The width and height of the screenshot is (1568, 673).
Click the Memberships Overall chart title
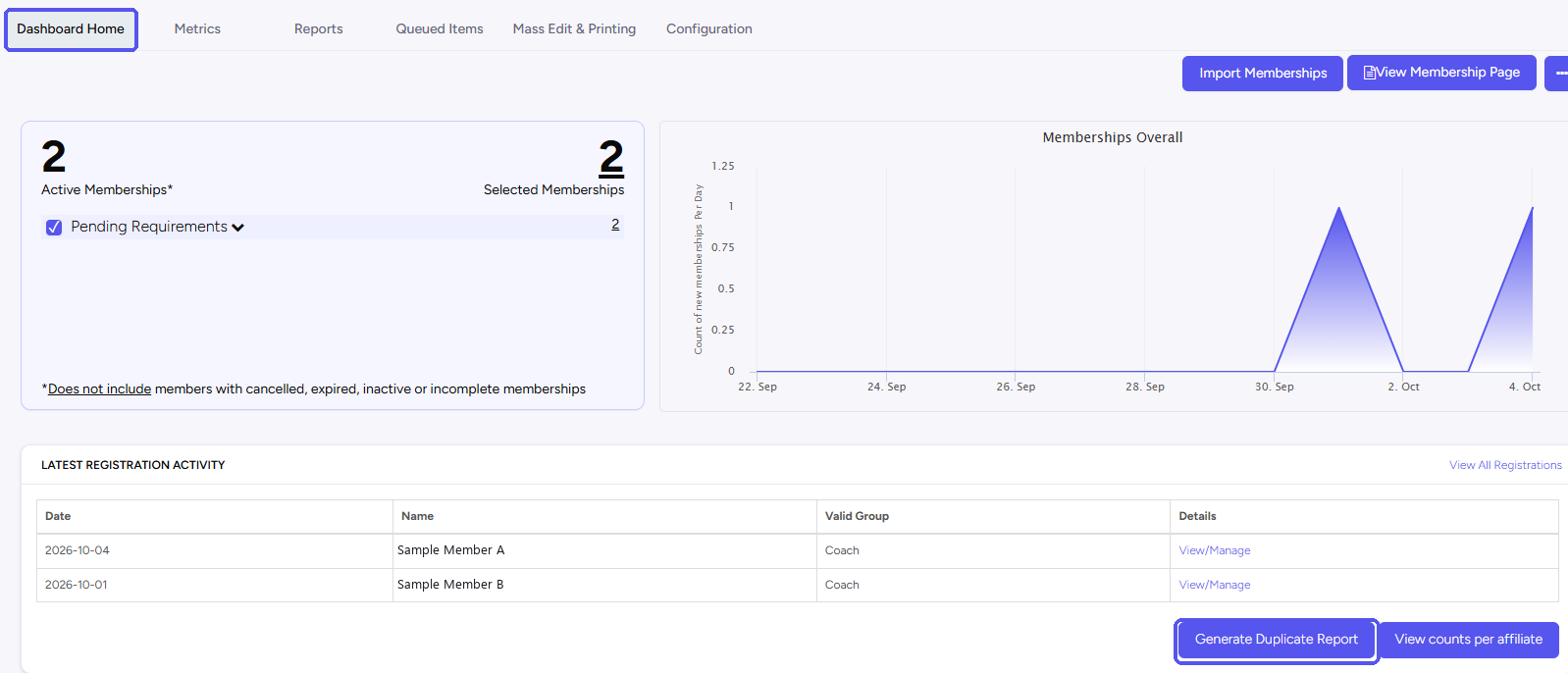click(1113, 137)
